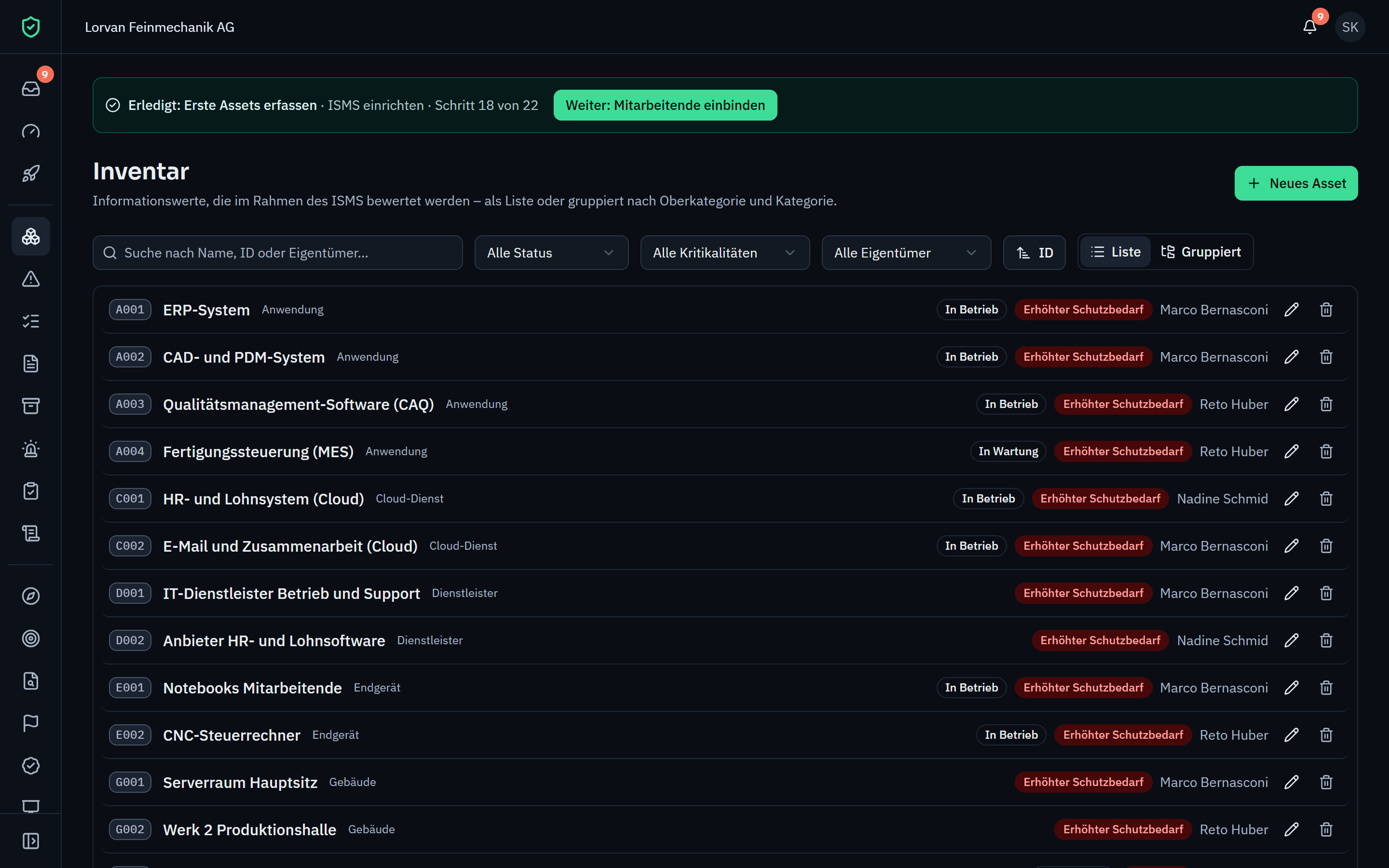Screen dimensions: 1389x868
Task: Click the In Wartung status badge
Action: pyautogui.click(x=1008, y=452)
